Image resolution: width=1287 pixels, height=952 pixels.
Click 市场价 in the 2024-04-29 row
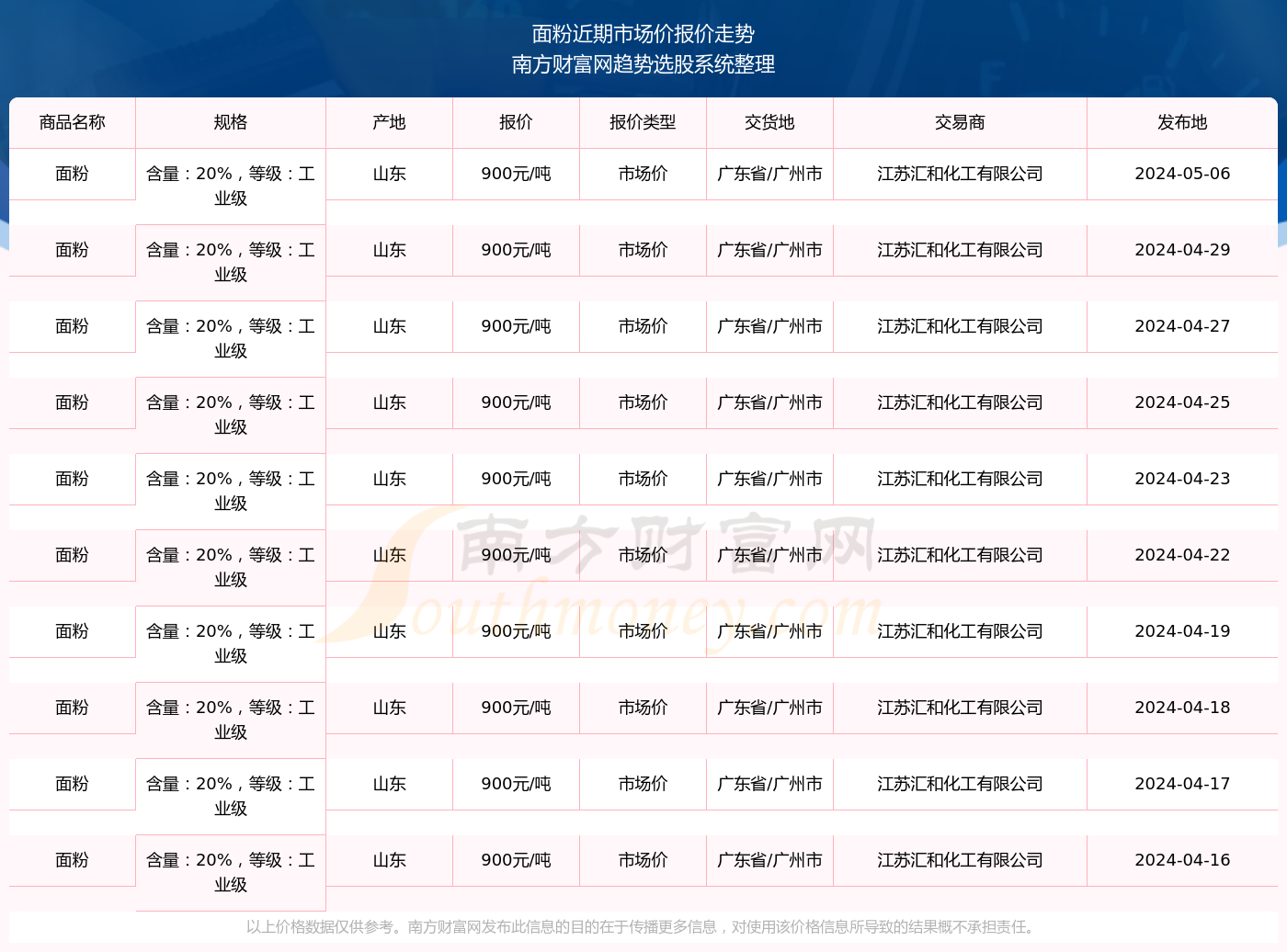[x=643, y=250]
